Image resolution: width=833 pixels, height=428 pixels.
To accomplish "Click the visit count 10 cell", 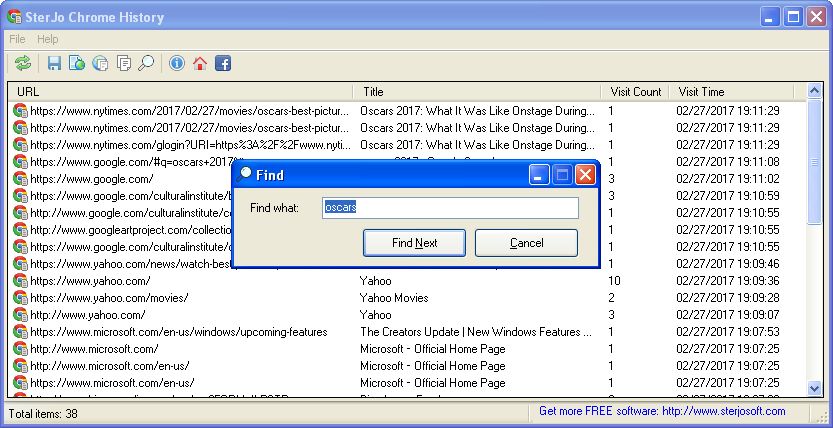I will pos(615,281).
